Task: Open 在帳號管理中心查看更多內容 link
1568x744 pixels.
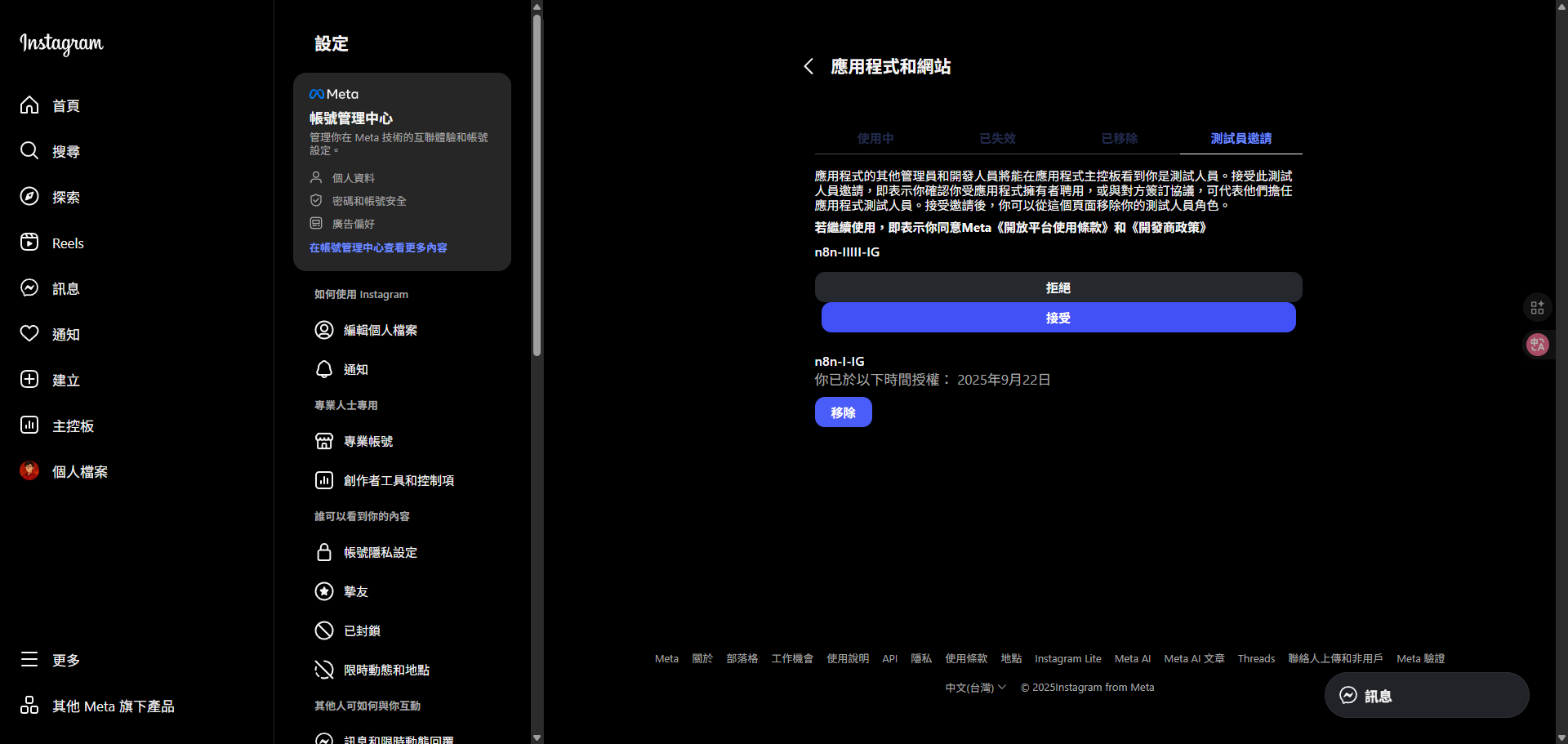Action: [378, 247]
